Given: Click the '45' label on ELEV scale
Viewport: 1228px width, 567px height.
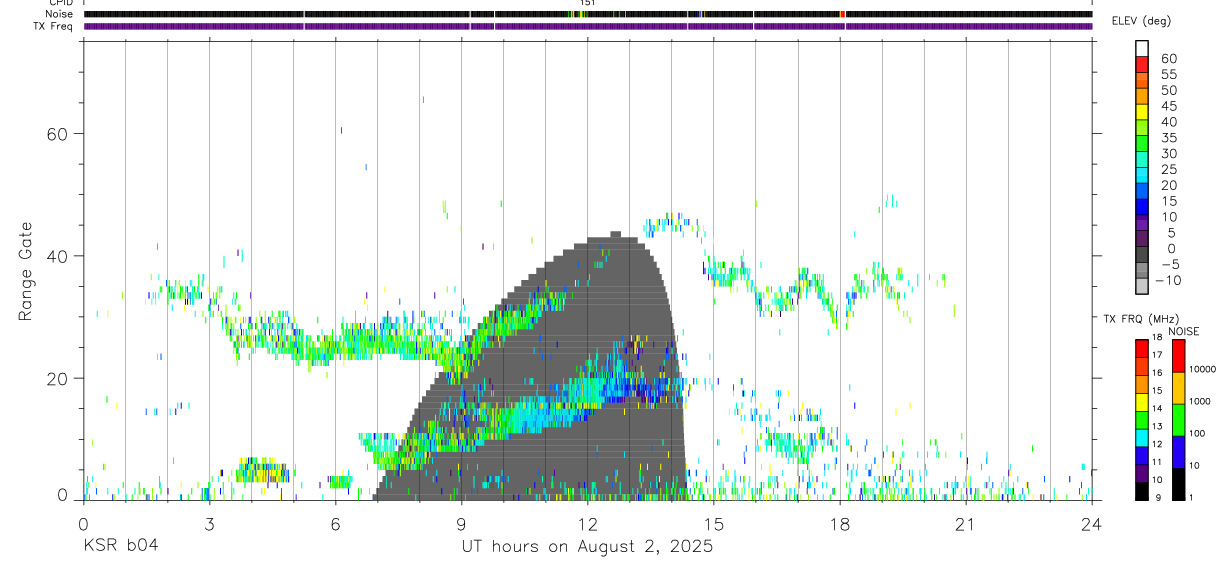Looking at the screenshot, I should pos(1168,106).
